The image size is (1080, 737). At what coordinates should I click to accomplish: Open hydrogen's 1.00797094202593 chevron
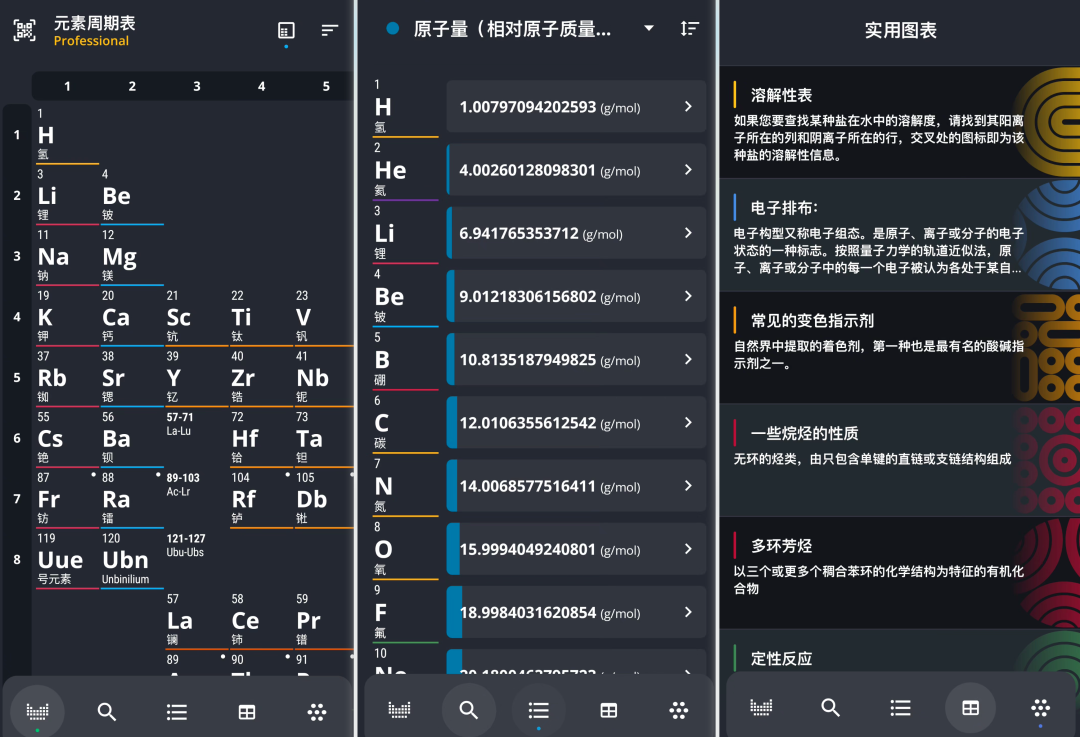[688, 106]
